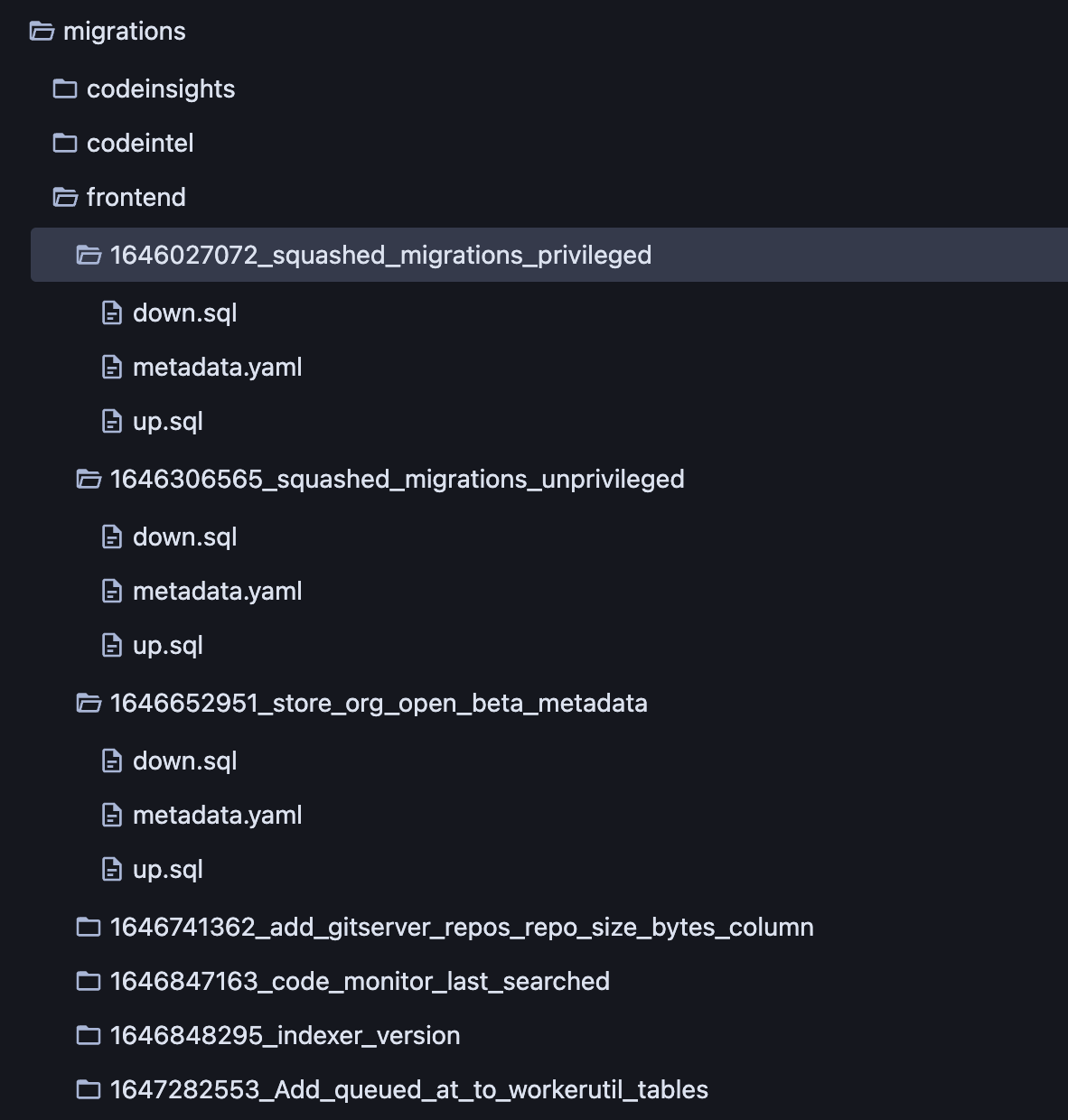Collapse the 1646306565_squashed_migrations_unprivileged folder
Screen dimensions: 1068x1120
pyautogui.click(x=396, y=479)
